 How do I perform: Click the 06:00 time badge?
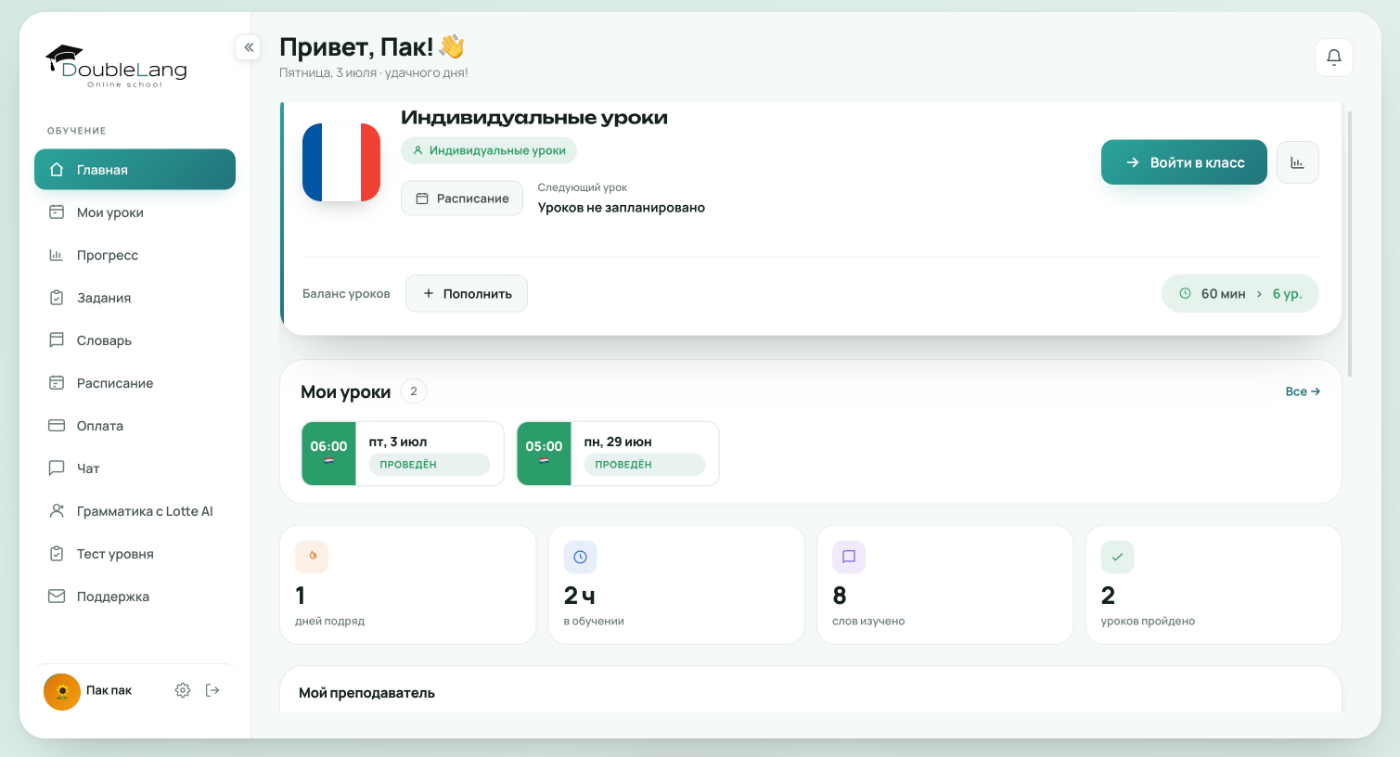pos(329,454)
